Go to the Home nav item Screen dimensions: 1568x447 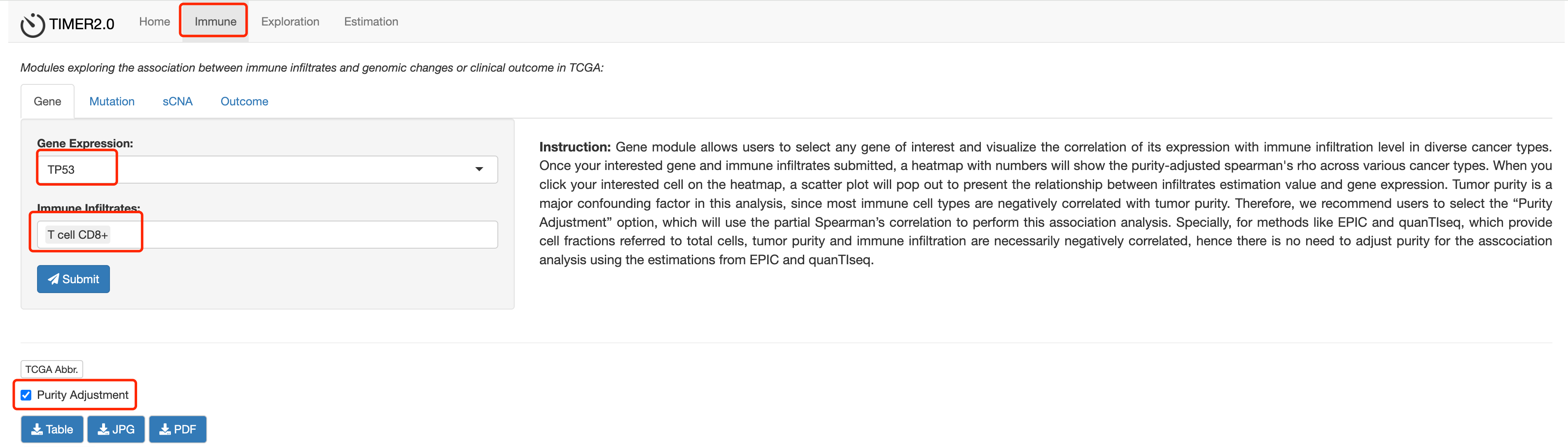point(154,21)
